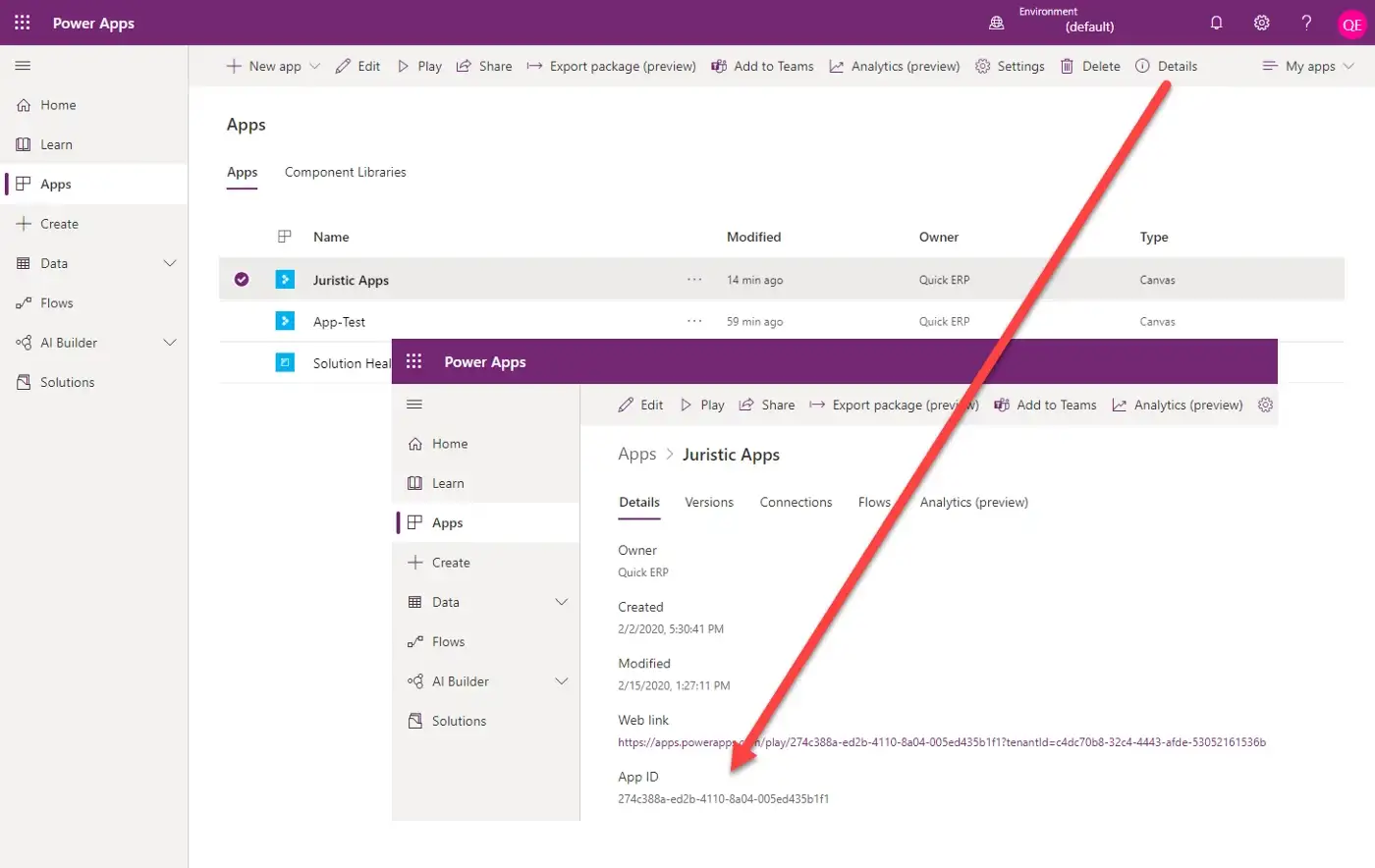Open the QE account avatar

pyautogui.click(x=1352, y=25)
